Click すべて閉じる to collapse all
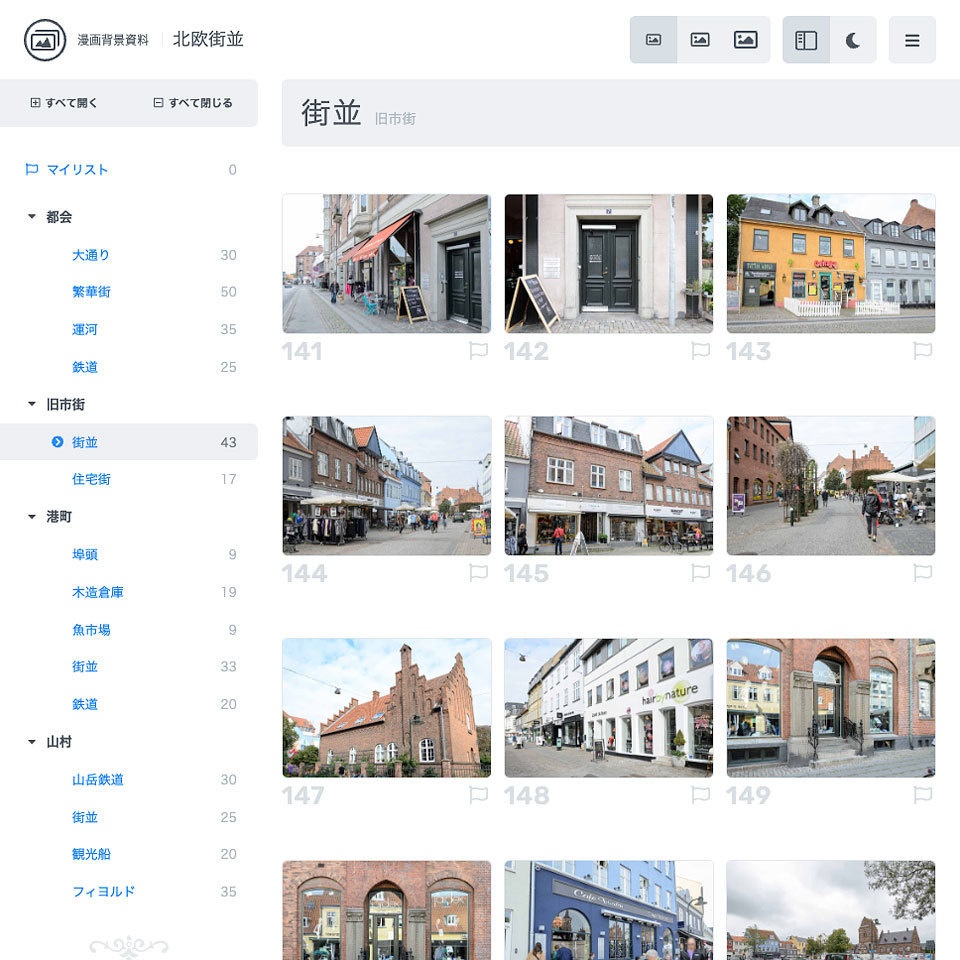This screenshot has width=960, height=960. (193, 103)
